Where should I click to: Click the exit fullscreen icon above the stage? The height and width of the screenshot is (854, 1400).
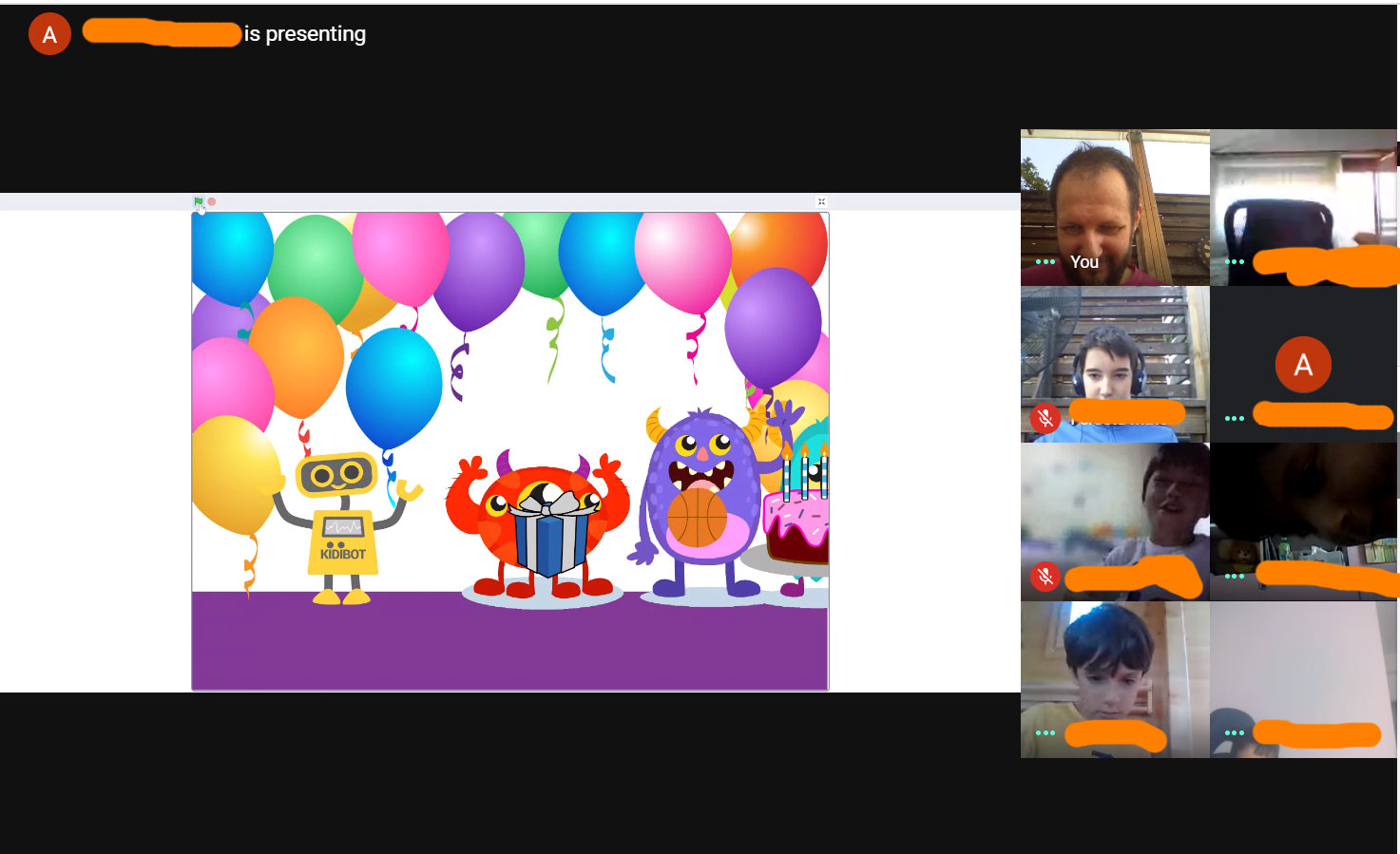pos(821,201)
